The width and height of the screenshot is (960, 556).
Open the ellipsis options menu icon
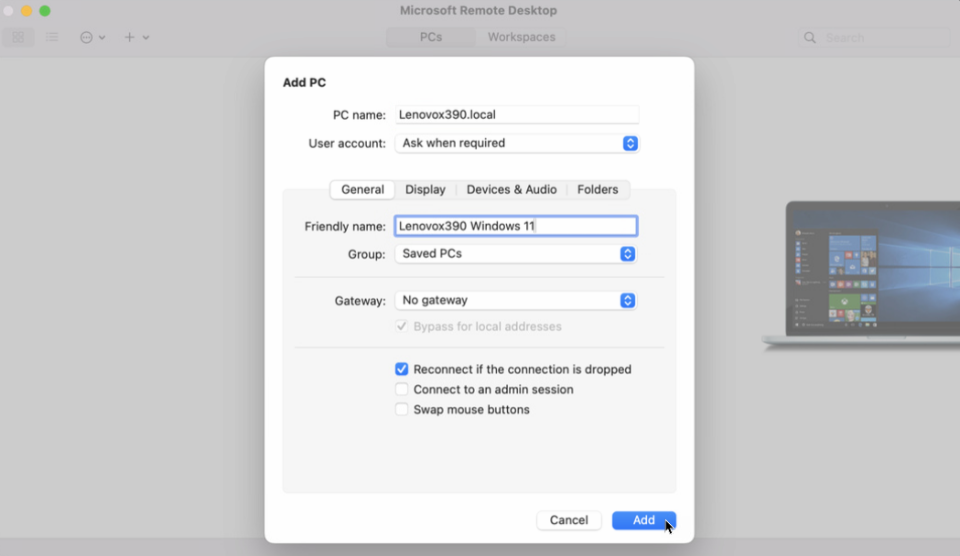[x=86, y=37]
